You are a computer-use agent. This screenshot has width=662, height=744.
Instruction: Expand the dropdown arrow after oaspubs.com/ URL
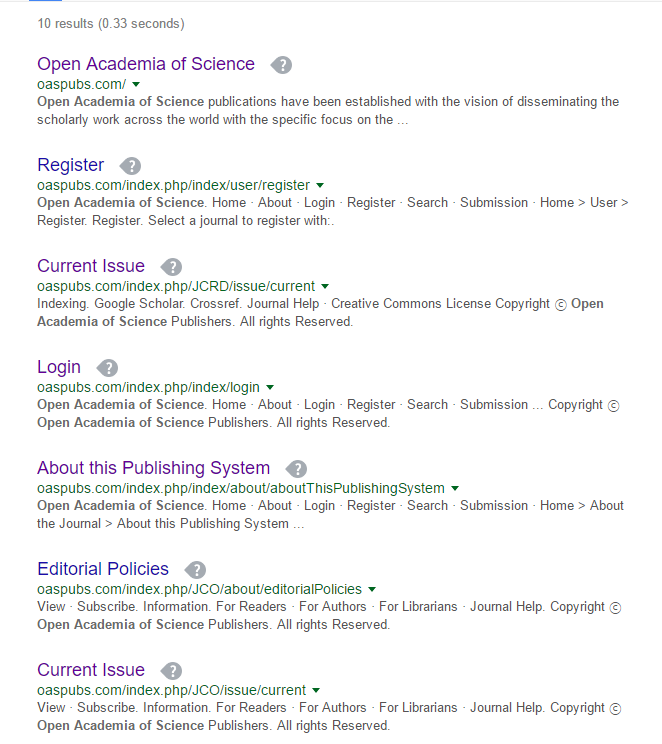tap(136, 84)
